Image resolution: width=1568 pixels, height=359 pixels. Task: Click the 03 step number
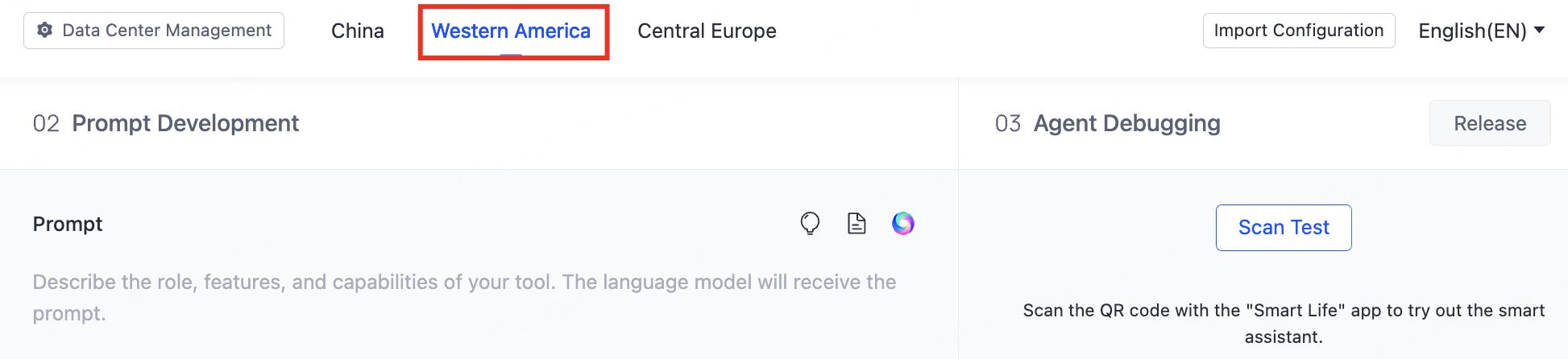click(1008, 123)
